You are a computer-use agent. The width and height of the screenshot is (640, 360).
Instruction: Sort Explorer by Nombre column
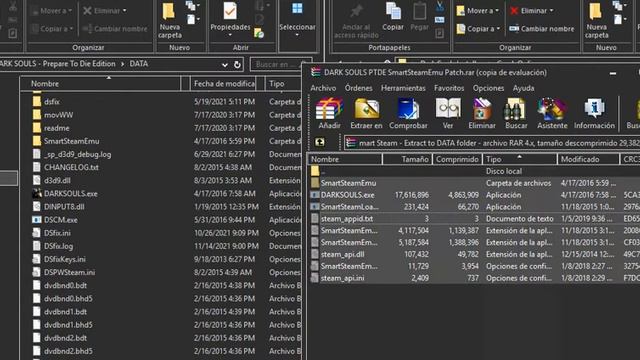point(100,84)
